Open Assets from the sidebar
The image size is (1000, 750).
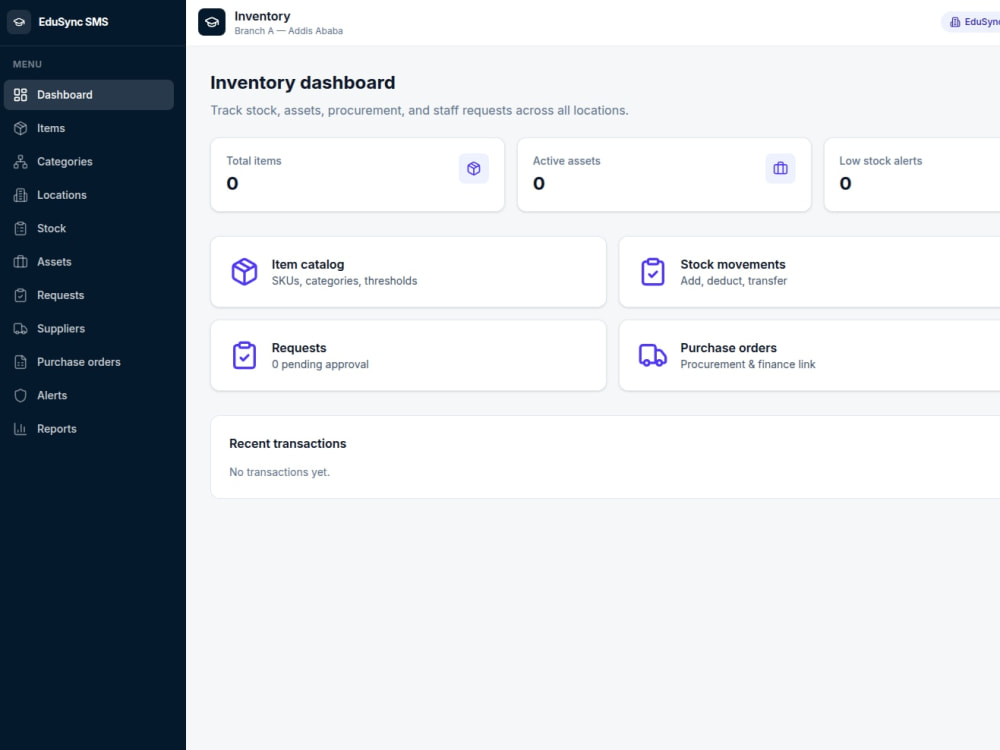pyautogui.click(x=89, y=262)
